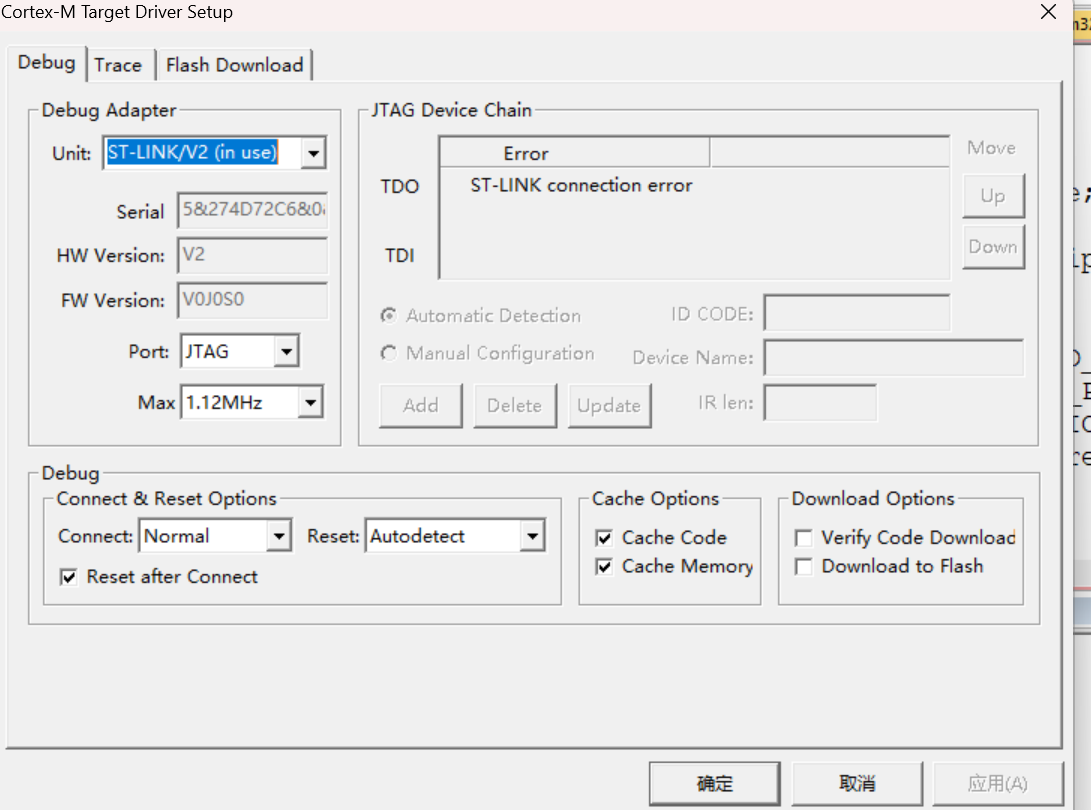The width and height of the screenshot is (1091, 810).
Task: Cancel with the 取消 button
Action: (x=857, y=784)
